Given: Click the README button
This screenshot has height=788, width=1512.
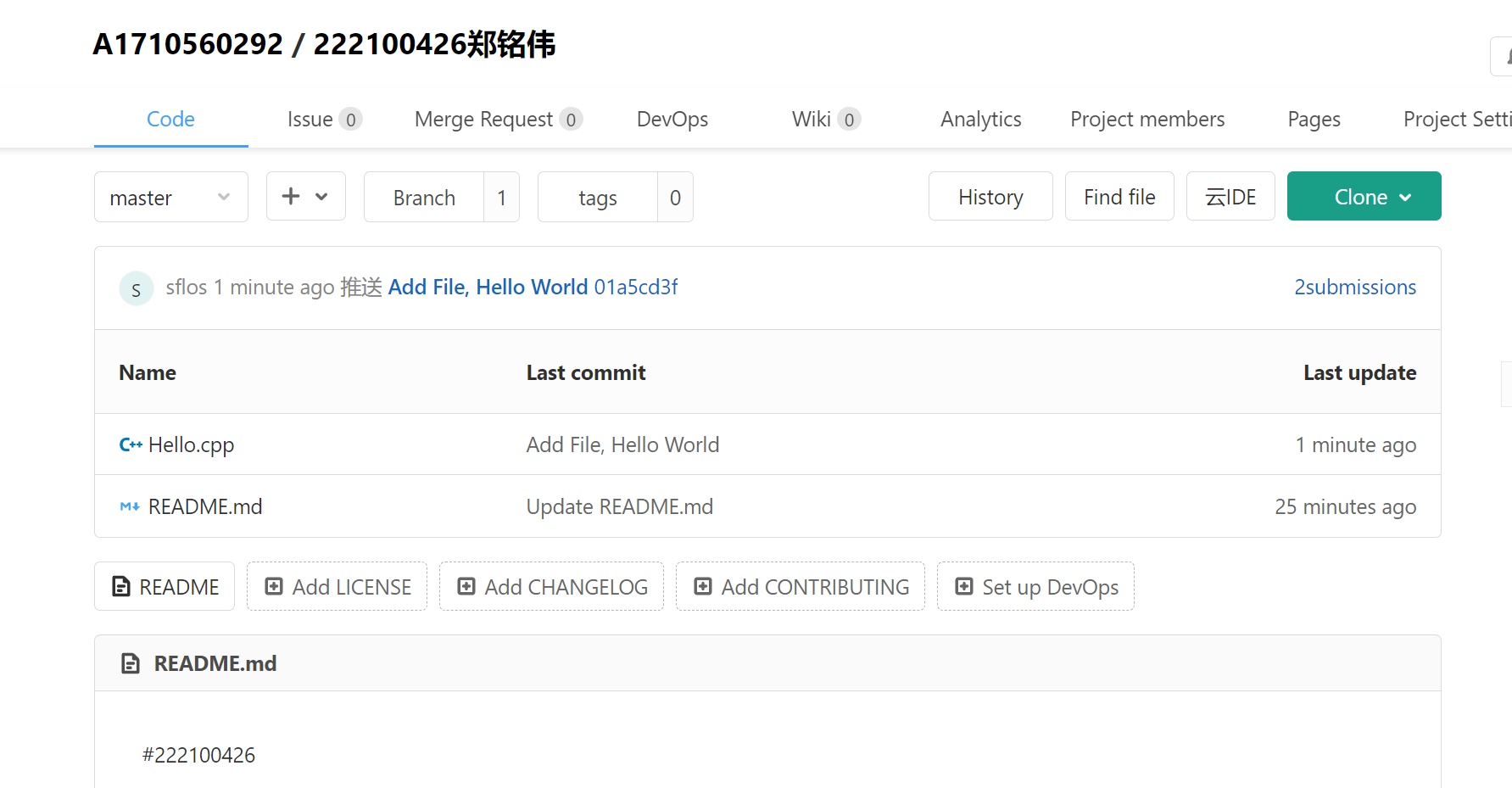Looking at the screenshot, I should click(165, 586).
